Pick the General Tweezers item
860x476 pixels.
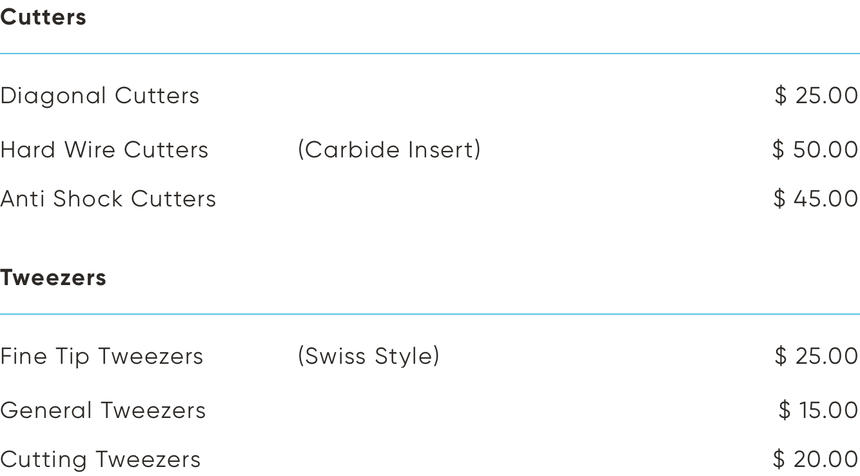pos(103,410)
